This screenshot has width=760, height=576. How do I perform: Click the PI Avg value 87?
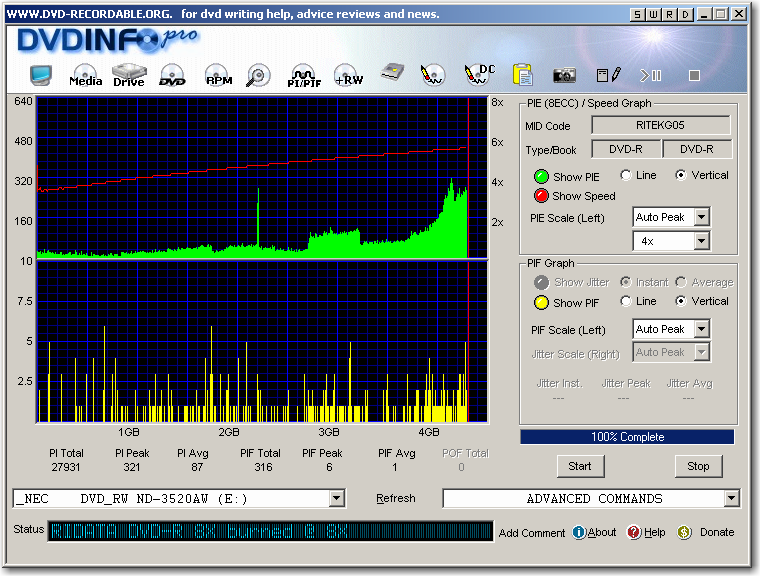click(197, 467)
